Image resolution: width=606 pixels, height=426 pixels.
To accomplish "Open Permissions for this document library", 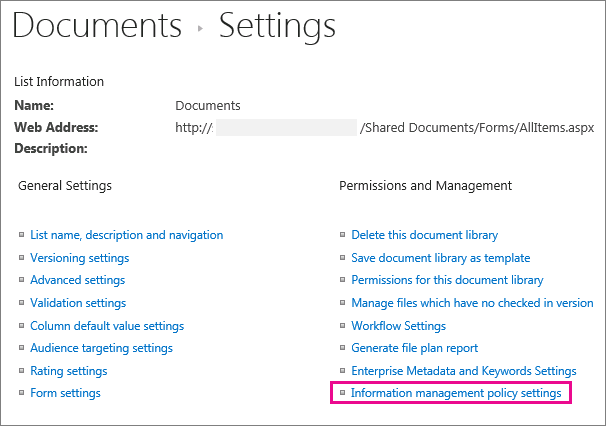I will (x=447, y=280).
